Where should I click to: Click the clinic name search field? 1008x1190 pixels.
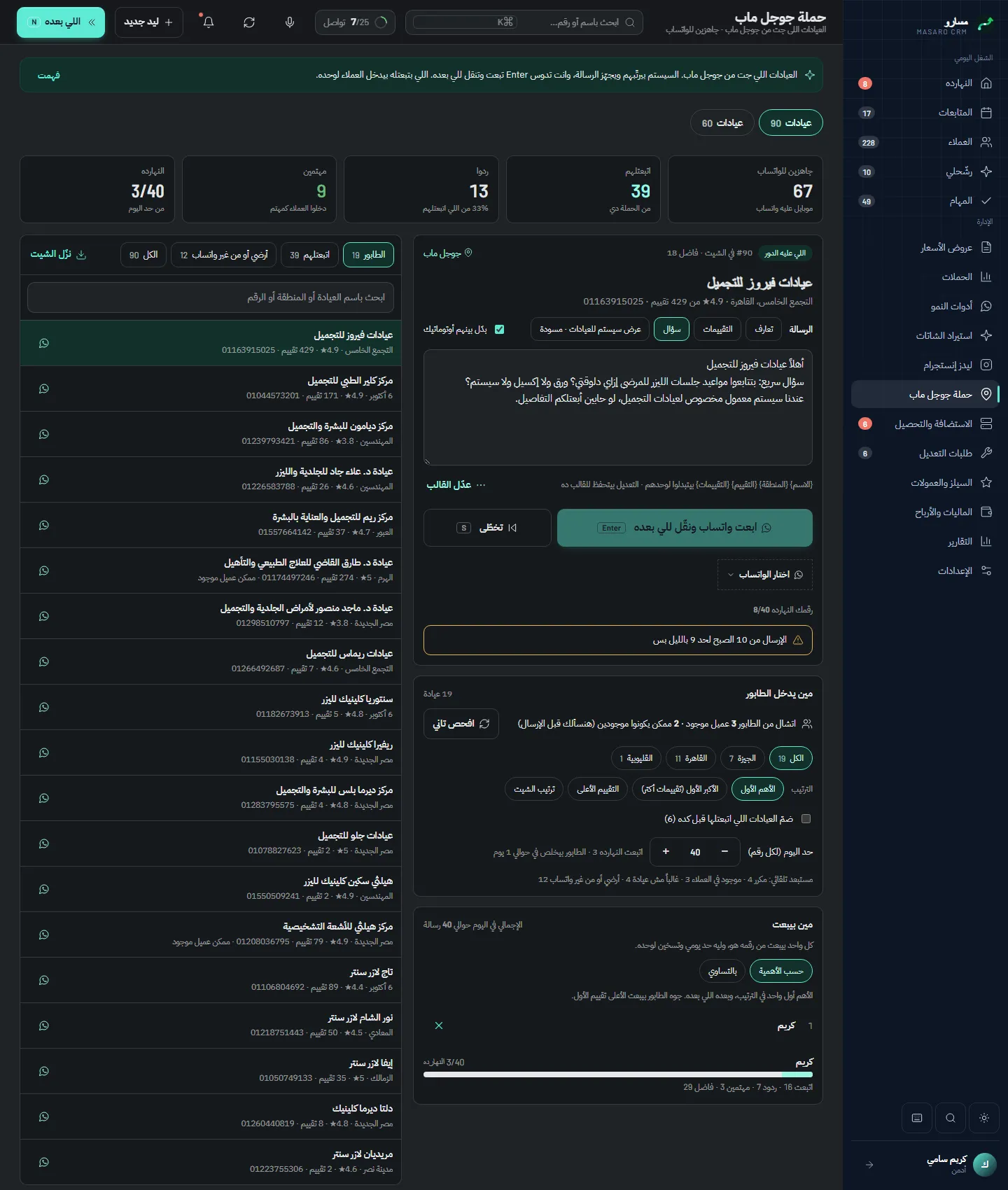click(211, 297)
